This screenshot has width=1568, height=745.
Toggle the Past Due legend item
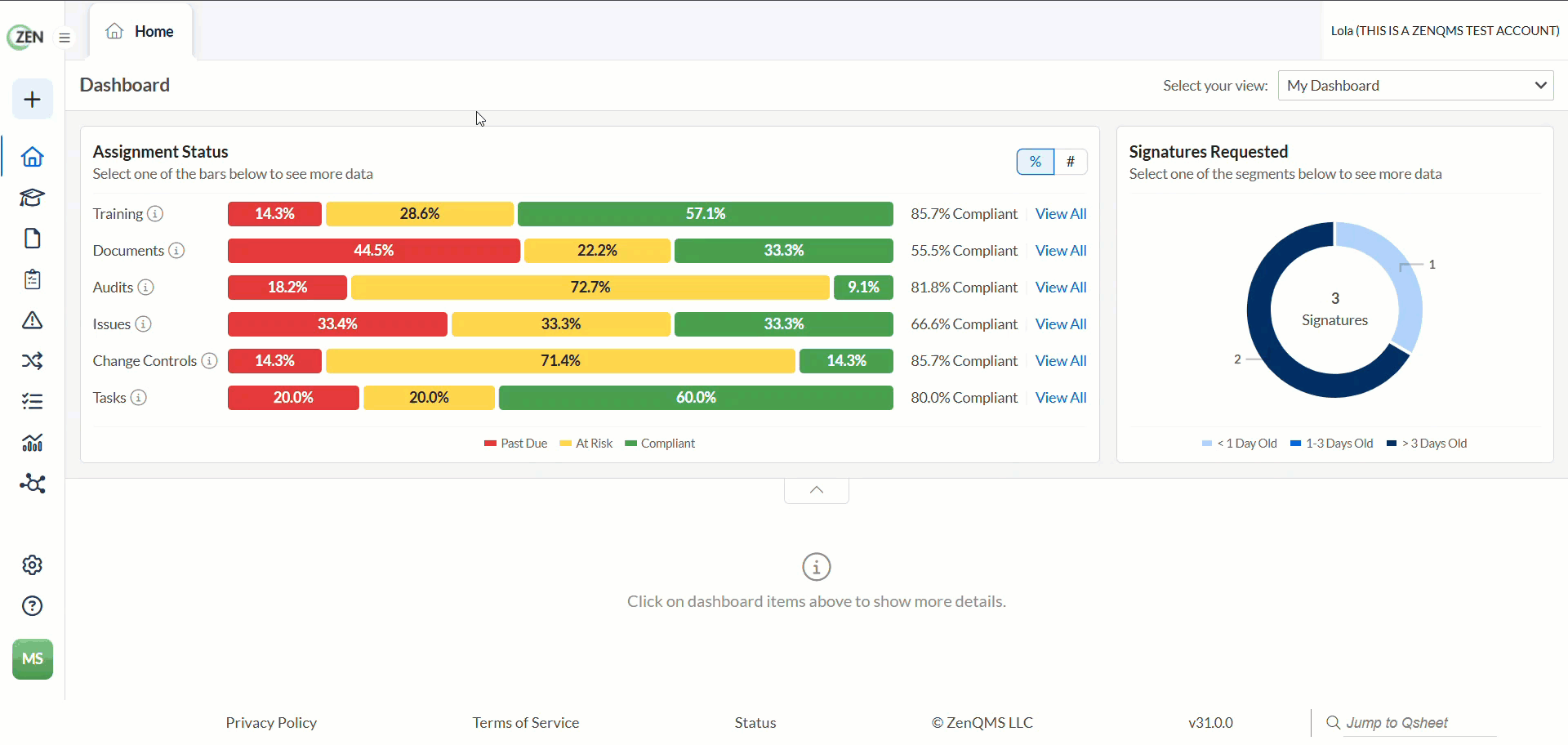[515, 444]
